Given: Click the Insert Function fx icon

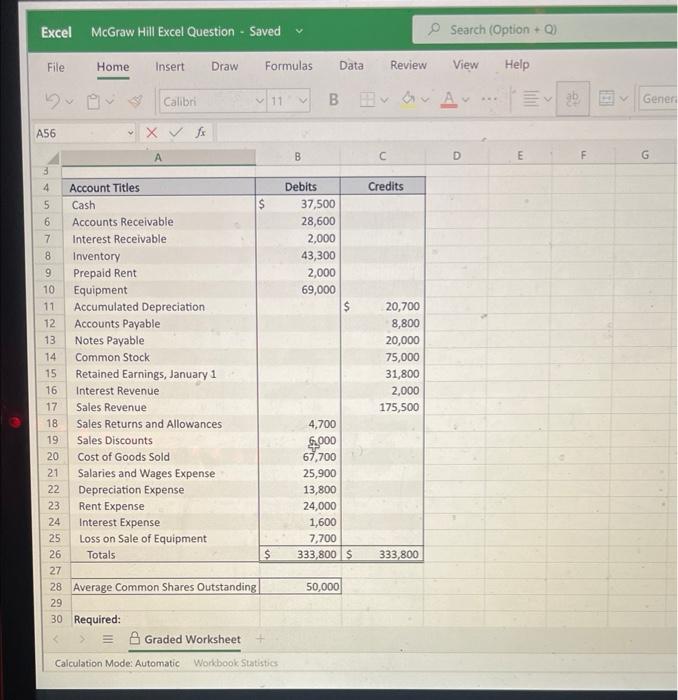Looking at the screenshot, I should pyautogui.click(x=200, y=132).
